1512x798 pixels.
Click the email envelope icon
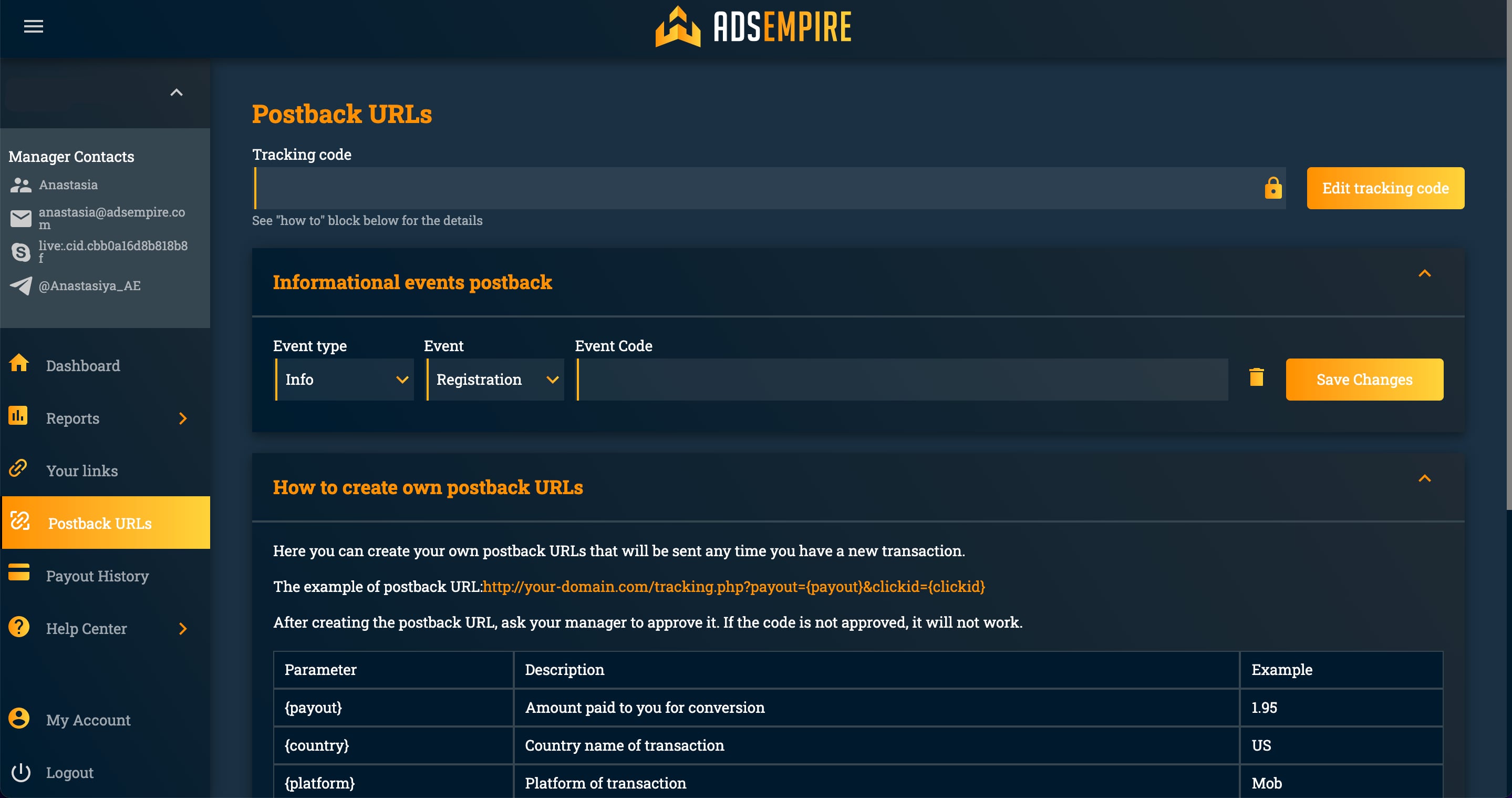20,219
